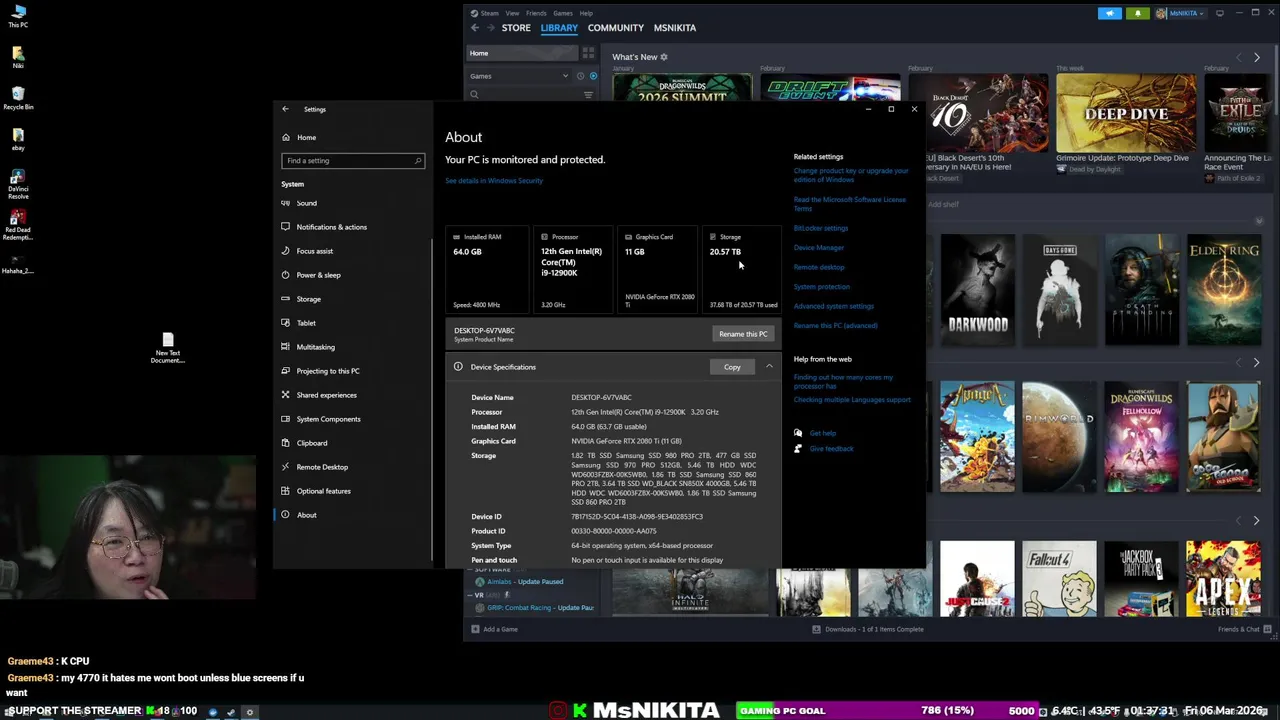Open System protection link
Image resolution: width=1280 pixels, height=720 pixels.
tap(822, 287)
